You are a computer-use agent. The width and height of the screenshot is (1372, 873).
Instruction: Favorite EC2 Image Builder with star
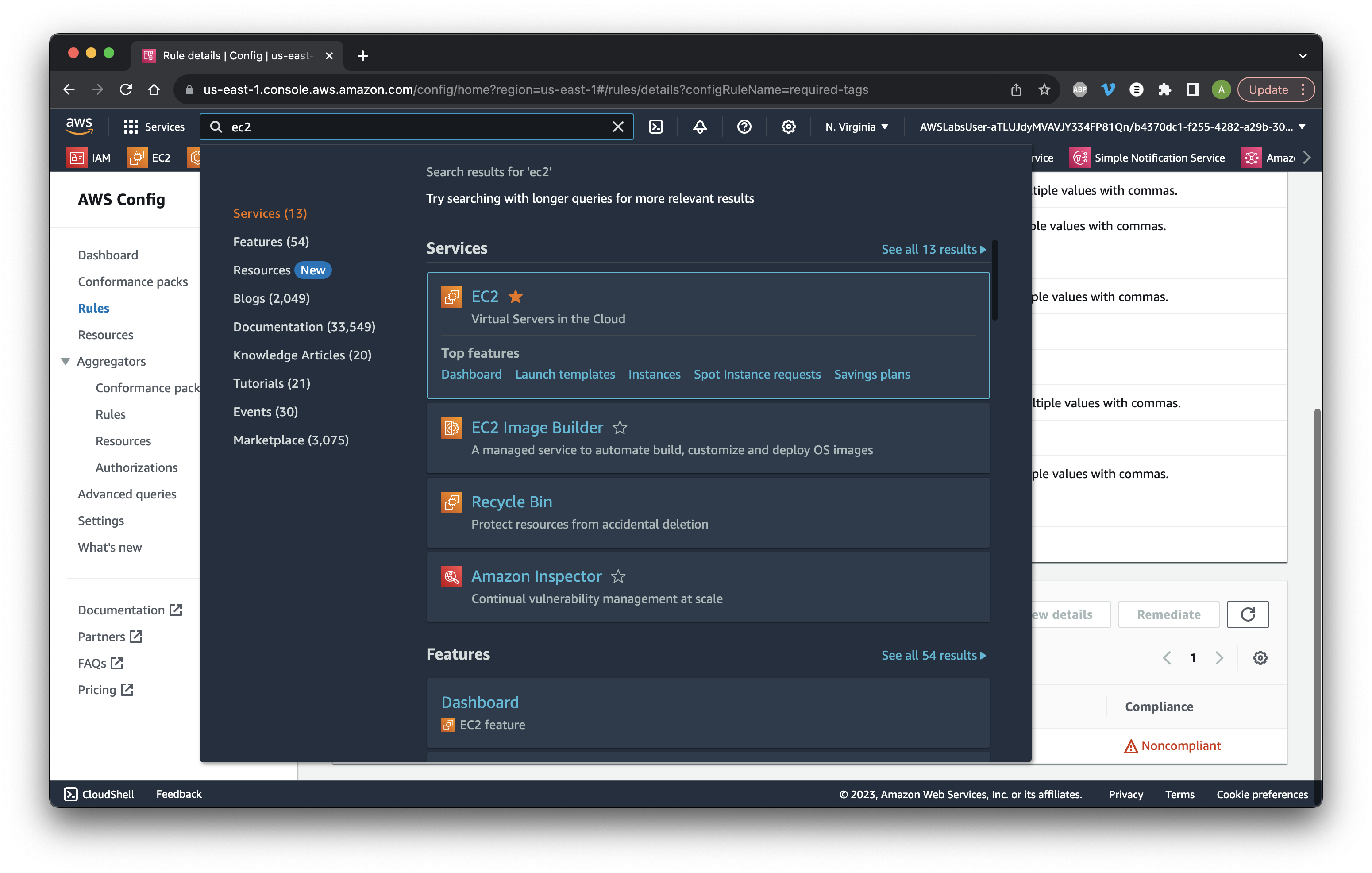tap(620, 427)
